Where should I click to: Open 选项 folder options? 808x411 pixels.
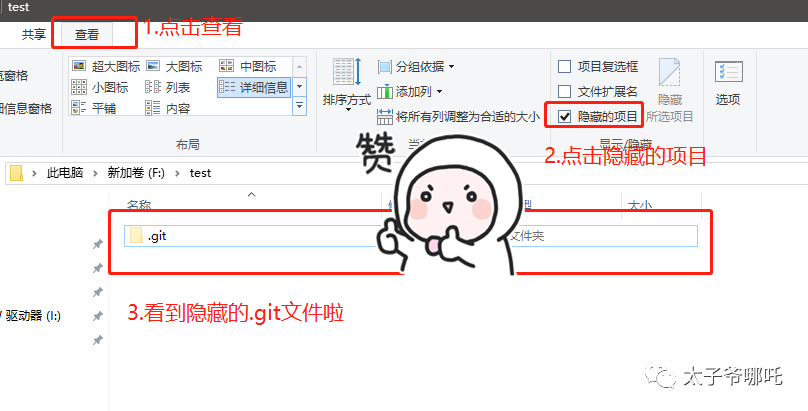click(x=728, y=82)
